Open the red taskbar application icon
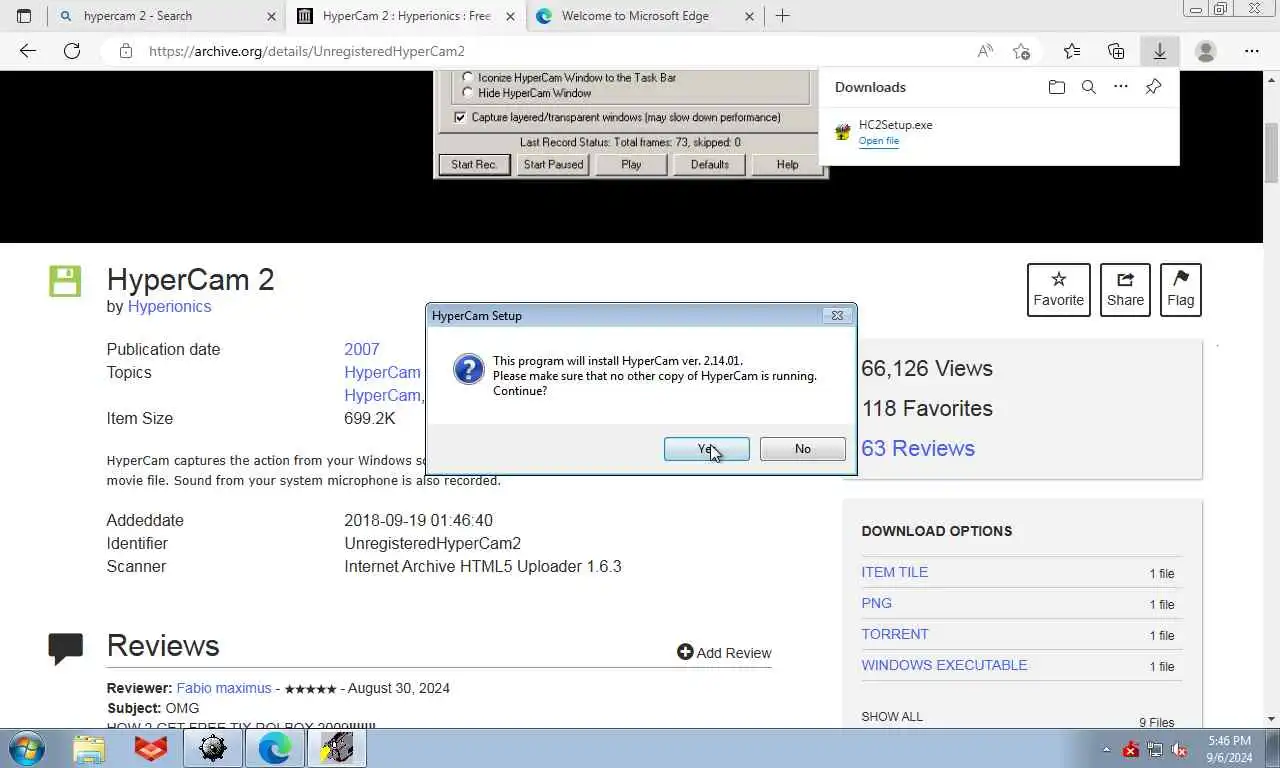This screenshot has width=1280, height=768. (151, 748)
